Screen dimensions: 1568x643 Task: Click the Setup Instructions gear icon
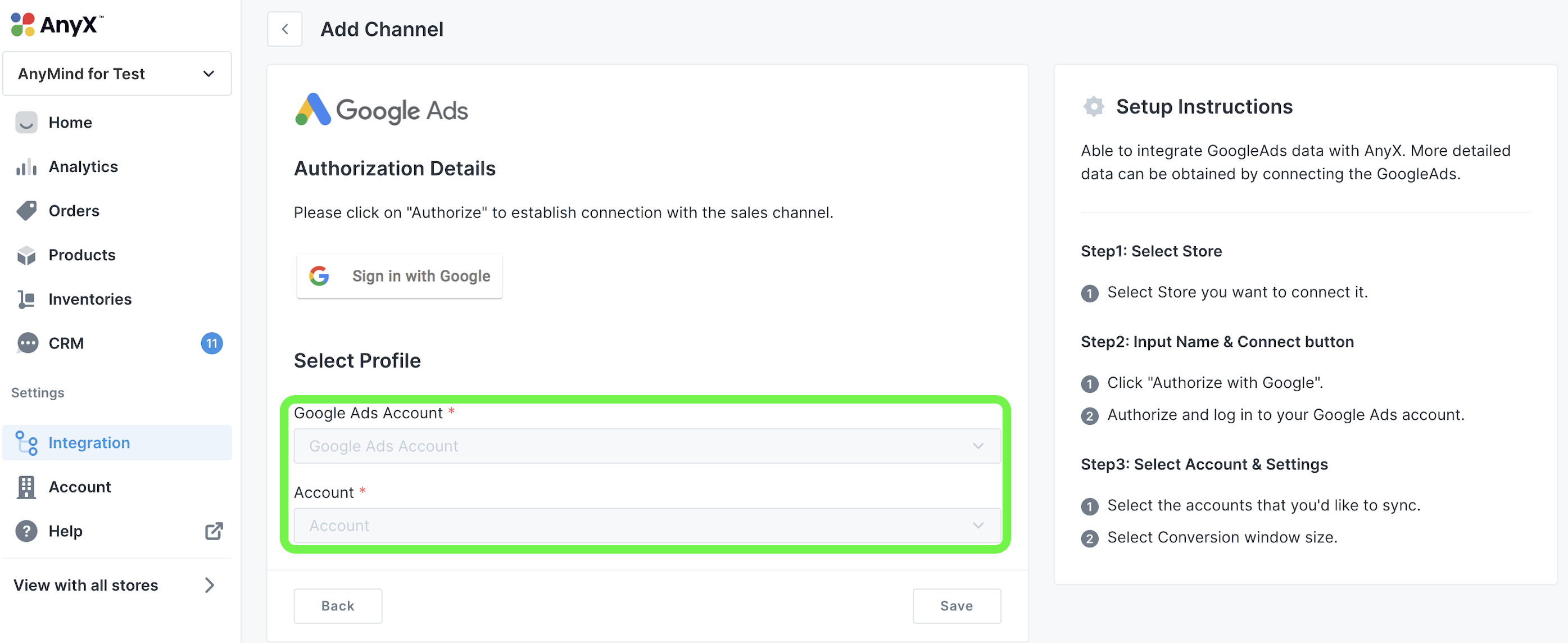point(1093,107)
